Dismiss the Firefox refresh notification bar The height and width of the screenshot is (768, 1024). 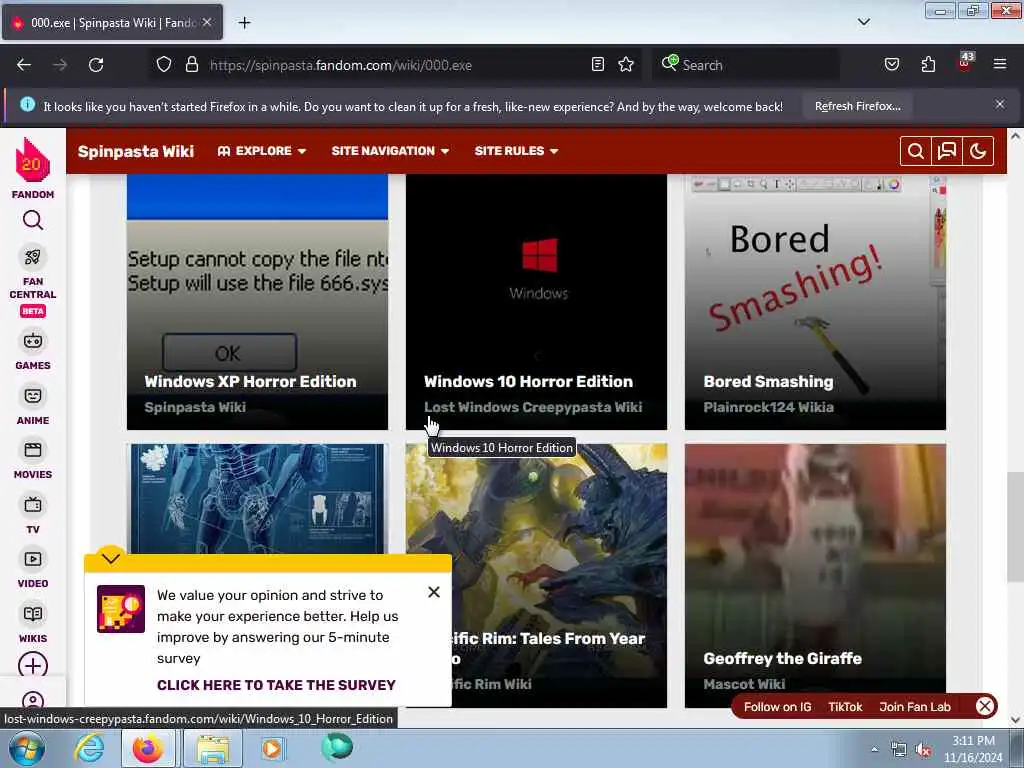[x=1000, y=104]
